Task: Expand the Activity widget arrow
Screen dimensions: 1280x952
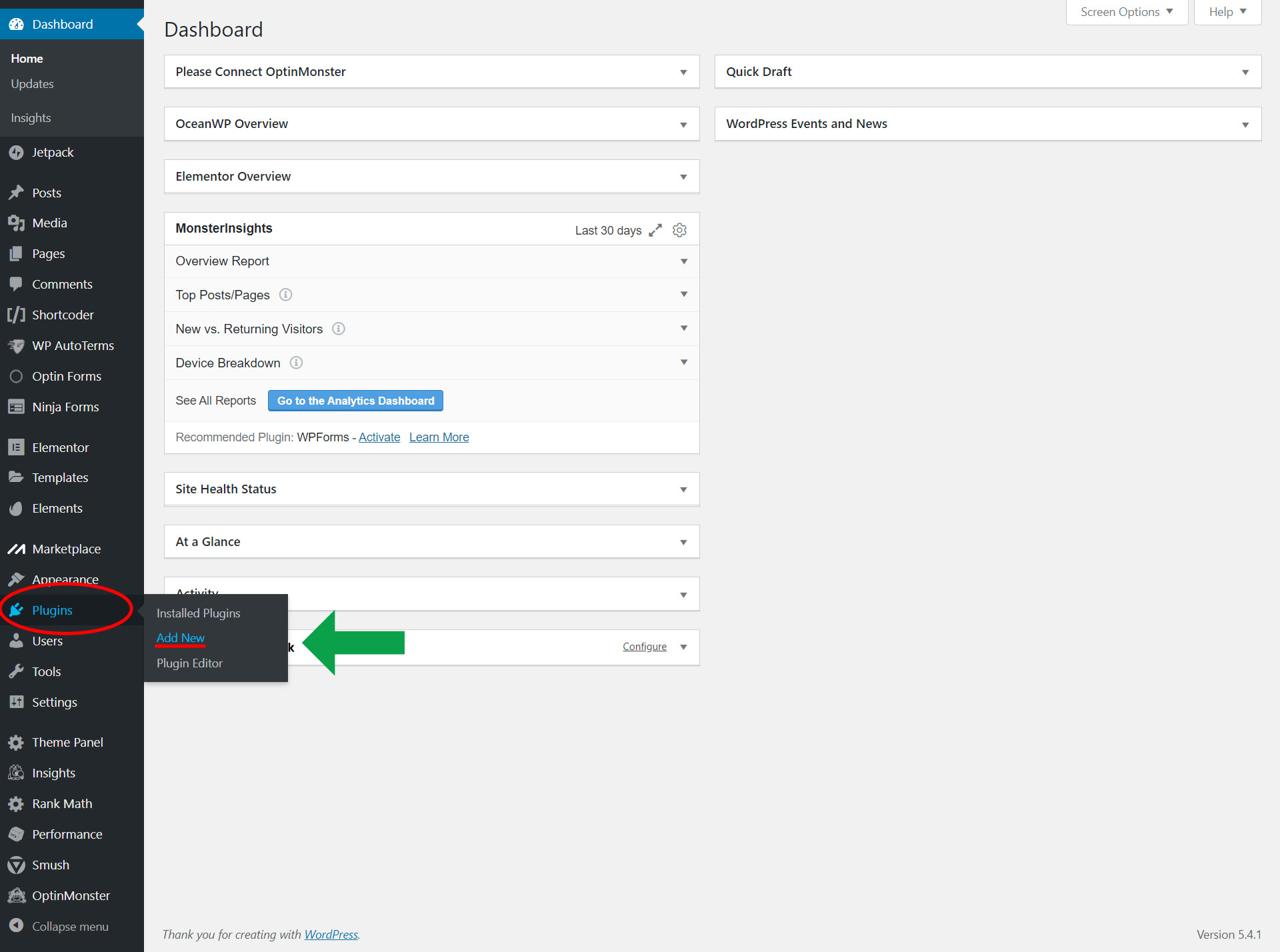Action: click(683, 595)
